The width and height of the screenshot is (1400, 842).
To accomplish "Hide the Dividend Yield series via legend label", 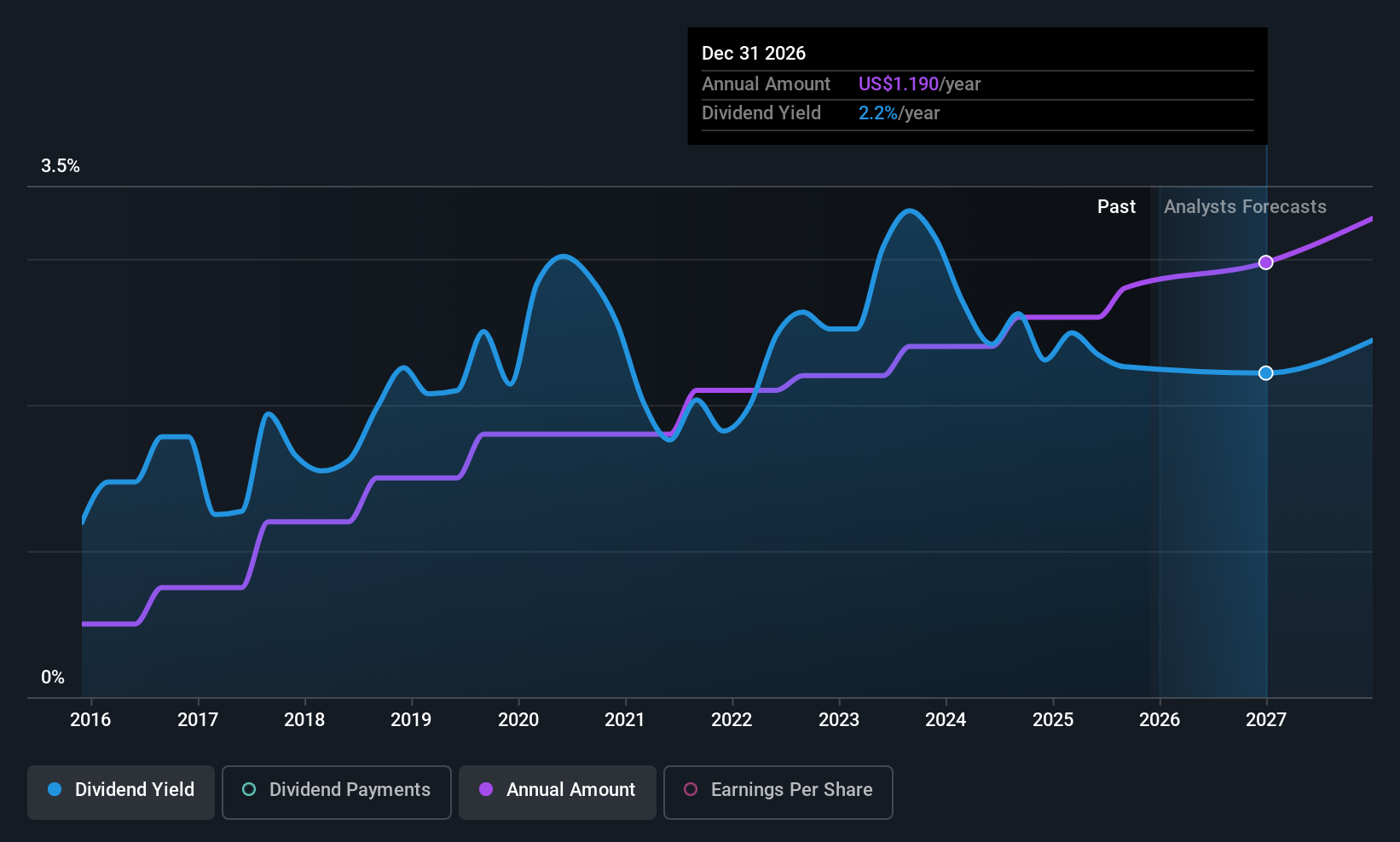I will (x=135, y=789).
